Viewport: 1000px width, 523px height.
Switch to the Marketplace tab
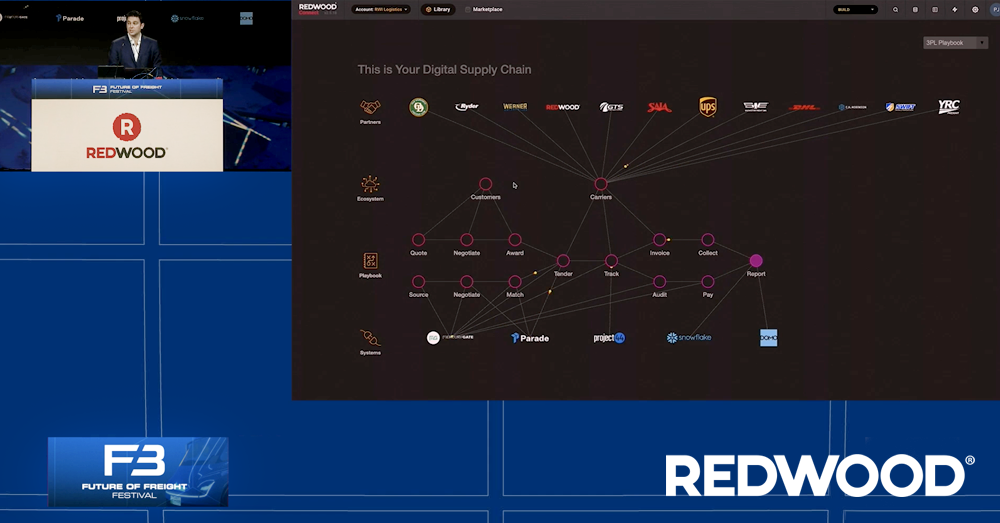[485, 9]
